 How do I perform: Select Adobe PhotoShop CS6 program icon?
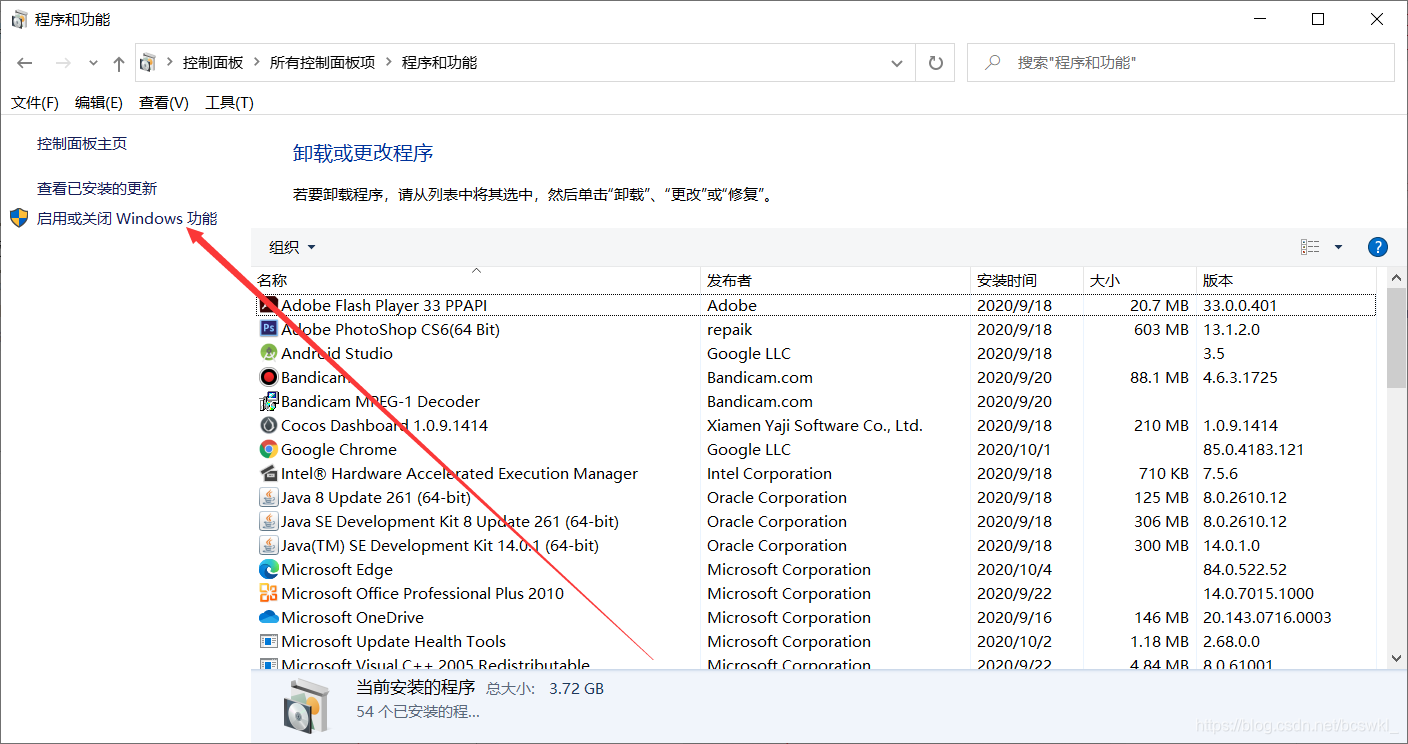(268, 329)
